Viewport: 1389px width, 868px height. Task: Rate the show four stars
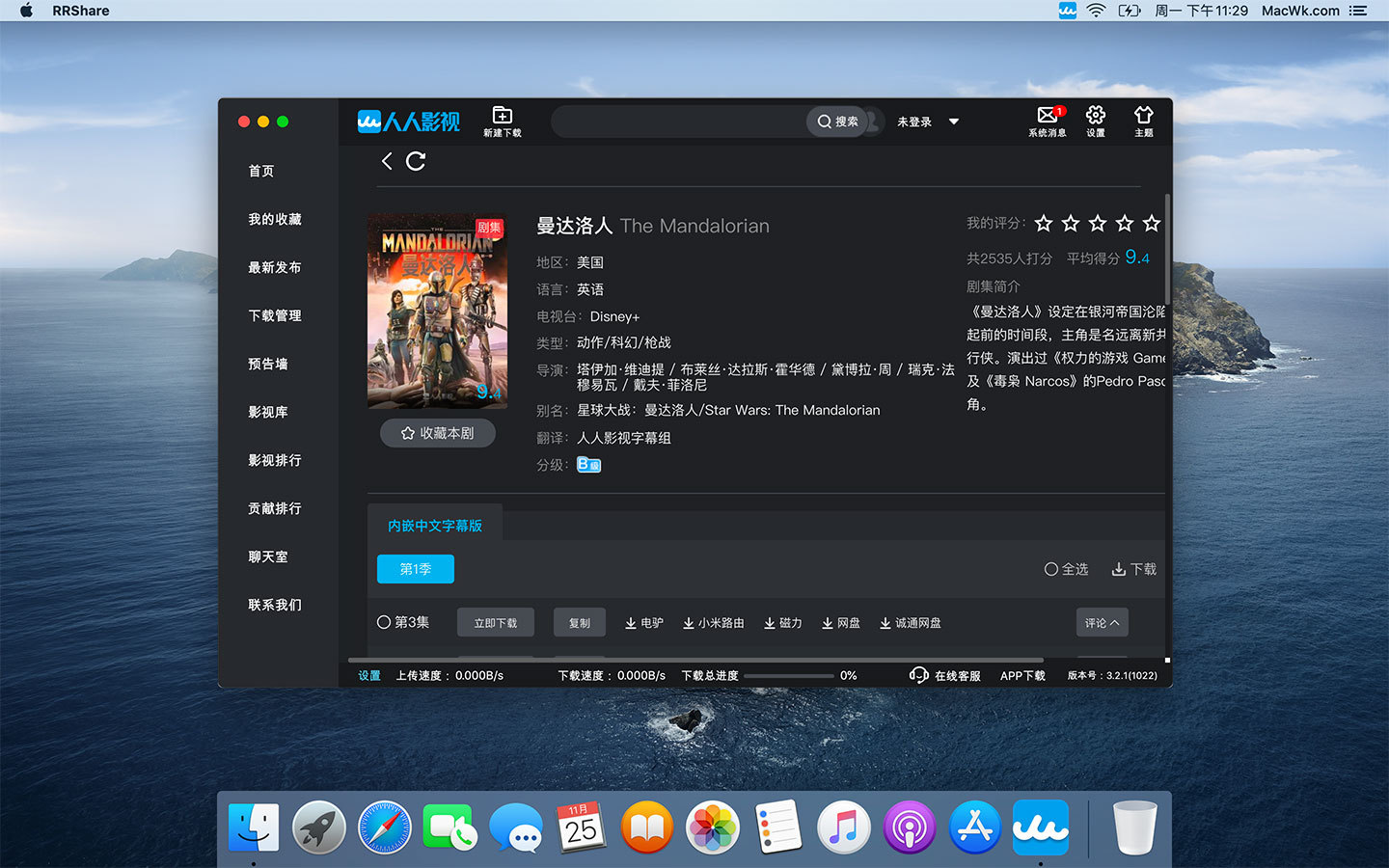pyautogui.click(x=1125, y=224)
